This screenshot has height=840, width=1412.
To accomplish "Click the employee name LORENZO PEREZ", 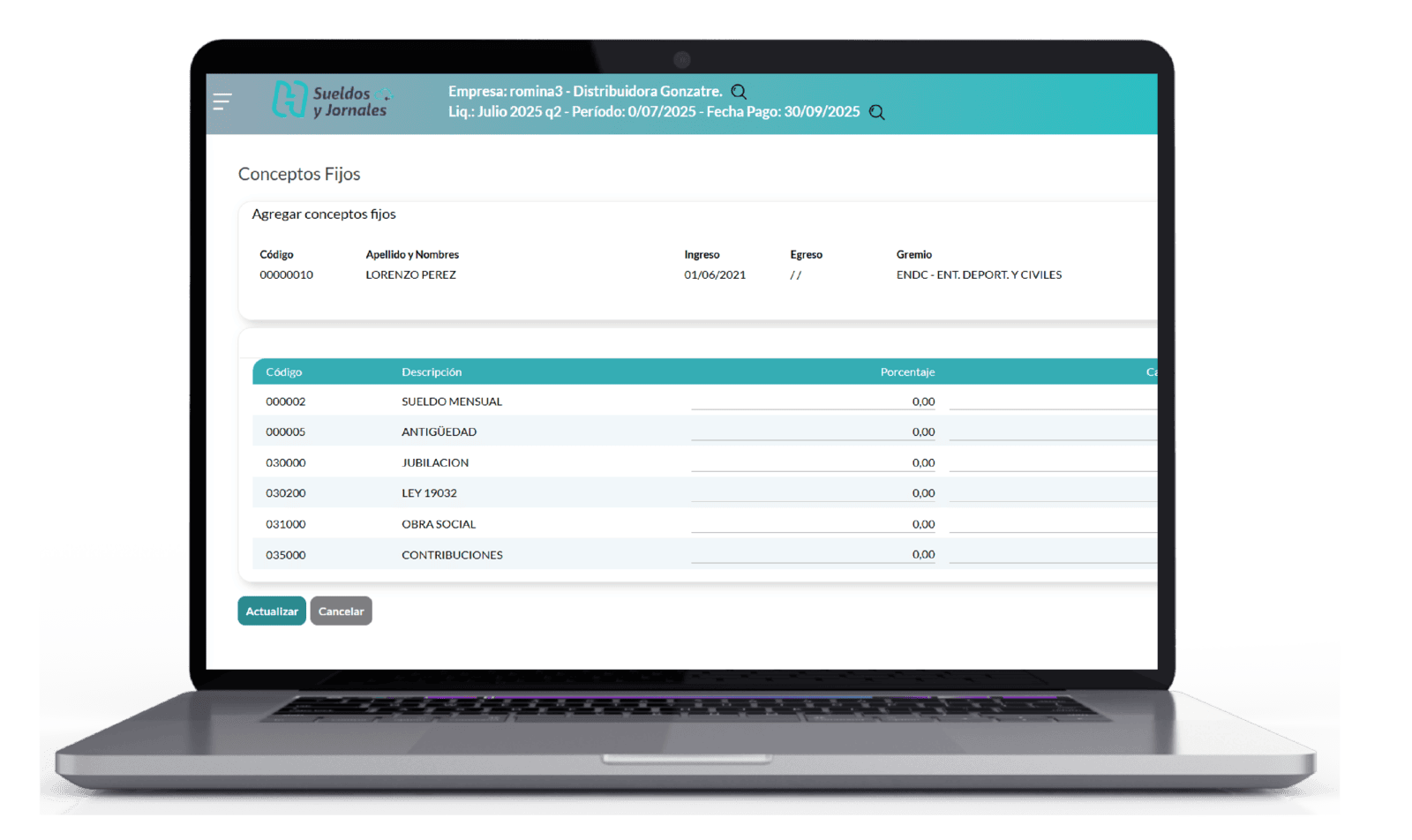I will coord(411,275).
